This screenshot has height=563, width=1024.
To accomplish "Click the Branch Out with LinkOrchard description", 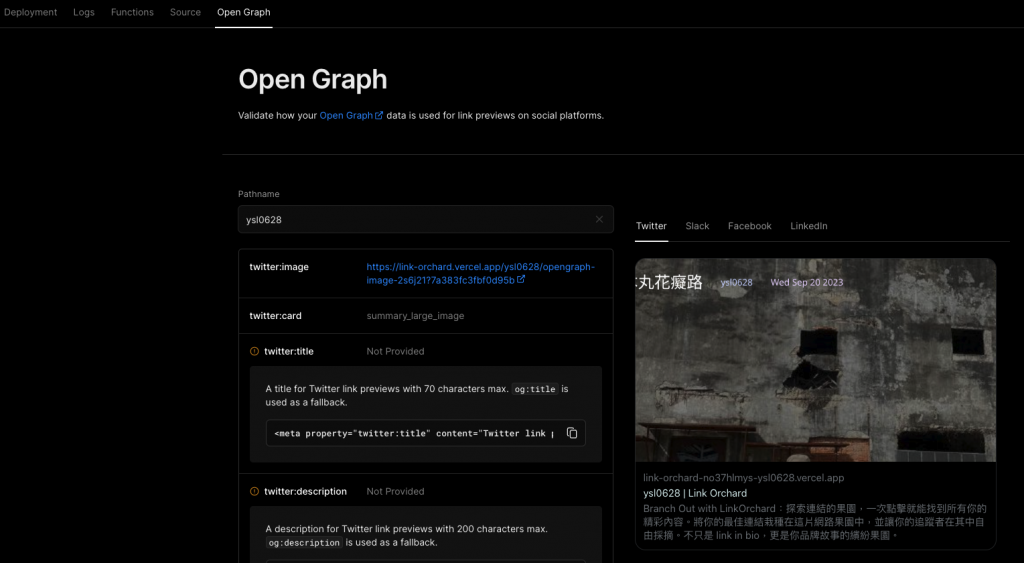I will [815, 522].
